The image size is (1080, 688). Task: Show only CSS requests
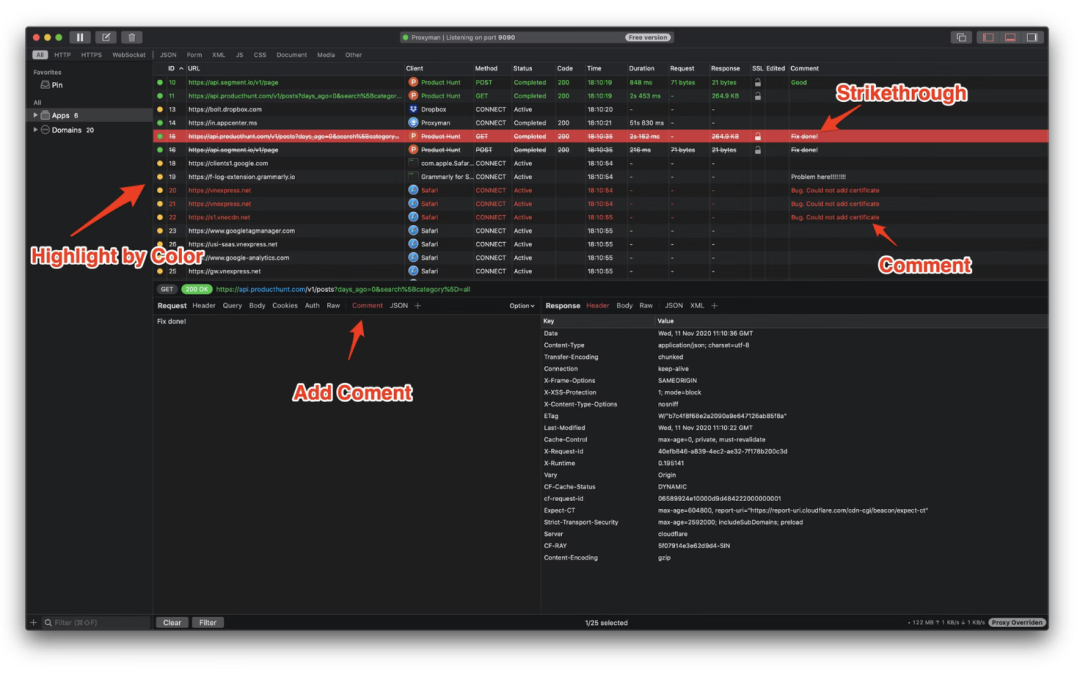(x=260, y=54)
